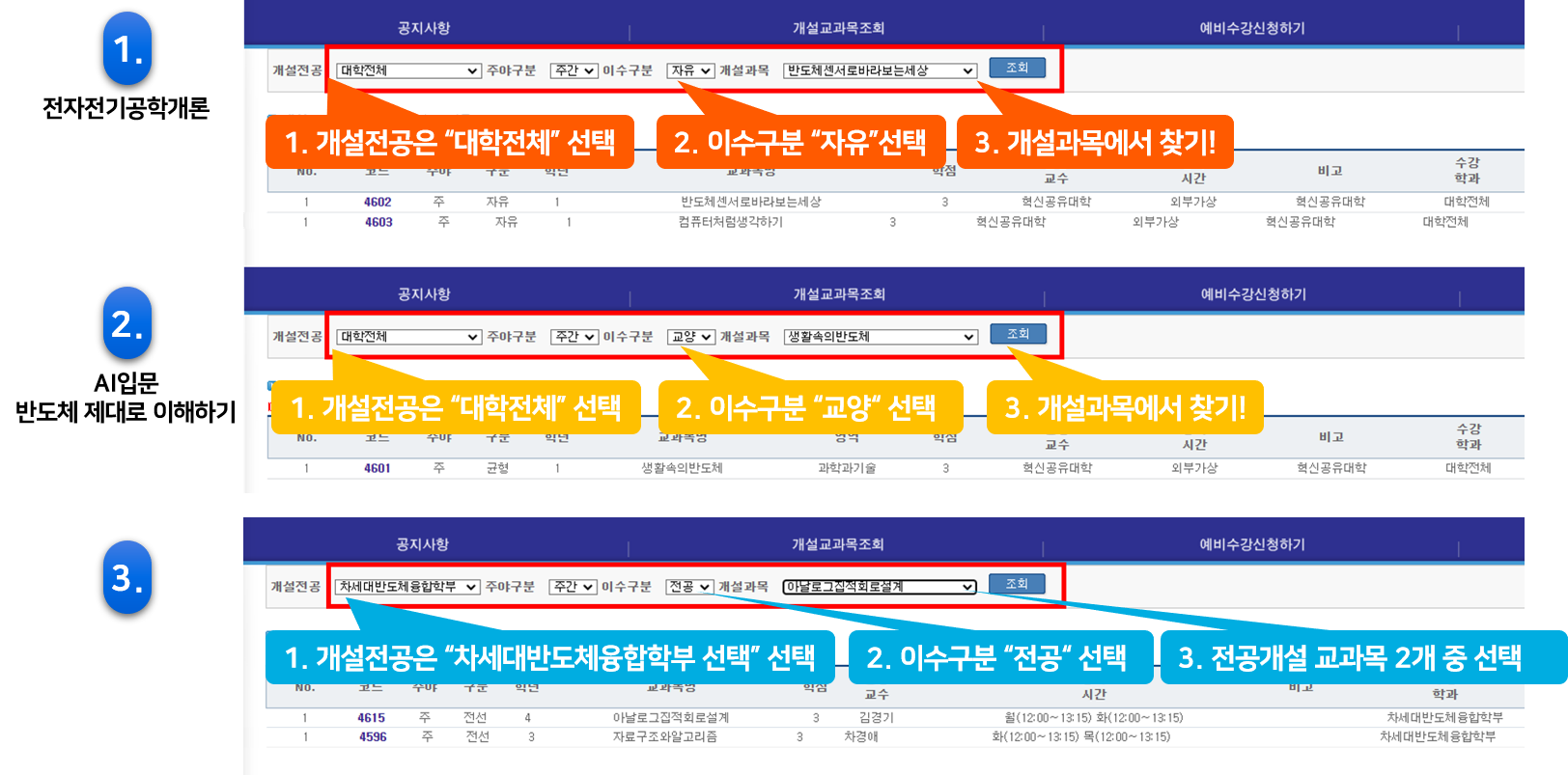Open the 아날로그집적회로설계 course dropdown
This screenshot has height=775, width=1568.
[879, 587]
